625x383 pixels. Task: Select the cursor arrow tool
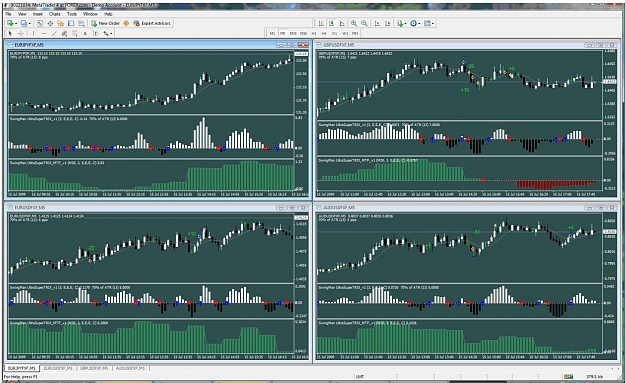(10, 33)
